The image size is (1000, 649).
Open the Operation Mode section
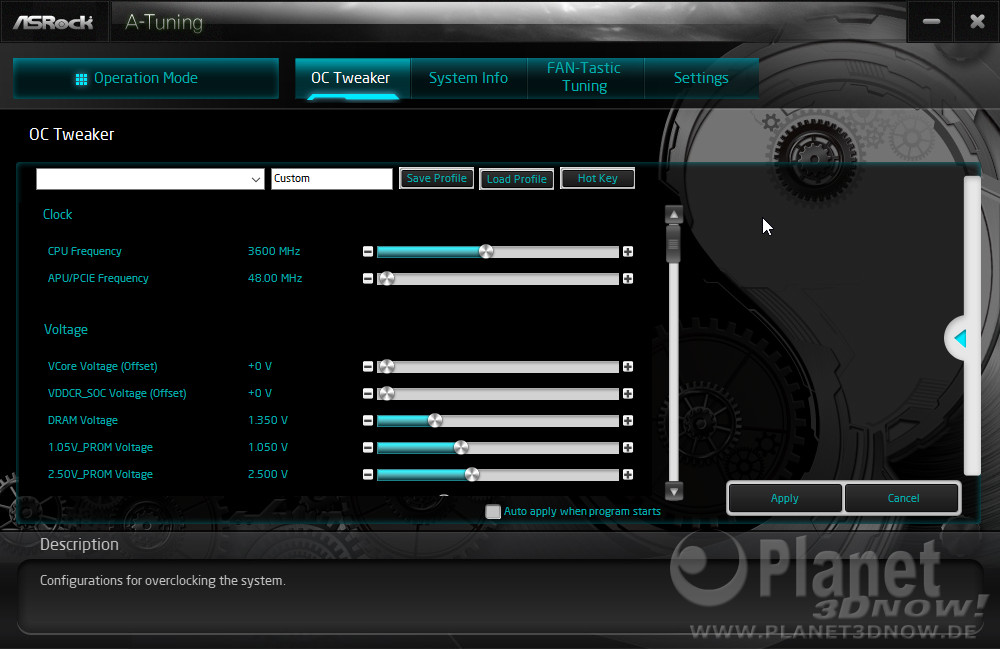click(x=145, y=78)
